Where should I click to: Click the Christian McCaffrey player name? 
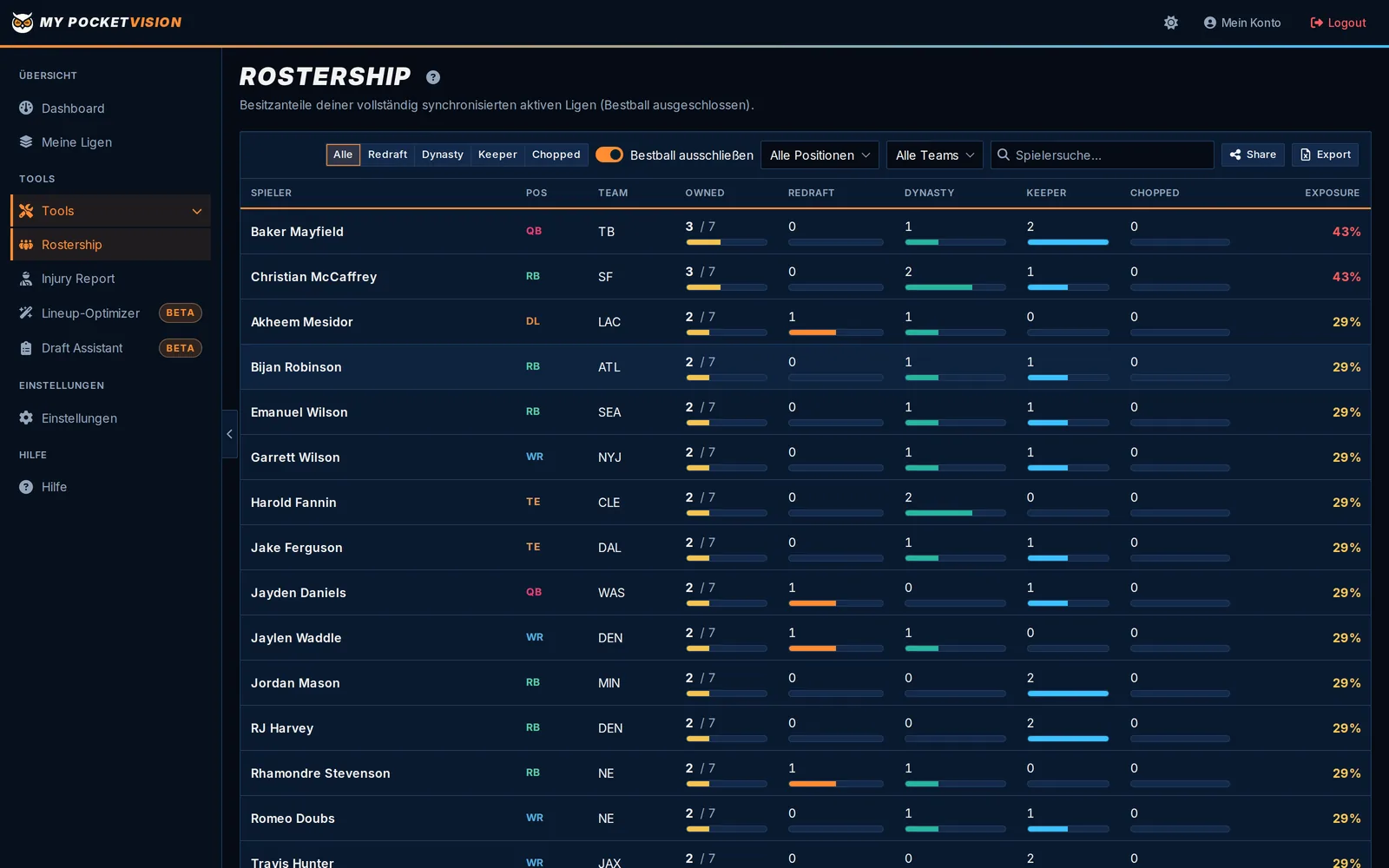[313, 277]
